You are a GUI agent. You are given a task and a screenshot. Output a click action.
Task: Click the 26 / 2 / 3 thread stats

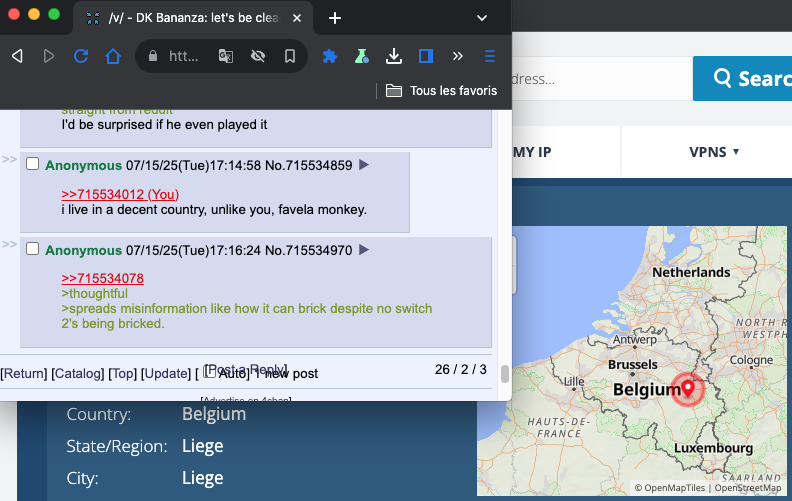461,370
